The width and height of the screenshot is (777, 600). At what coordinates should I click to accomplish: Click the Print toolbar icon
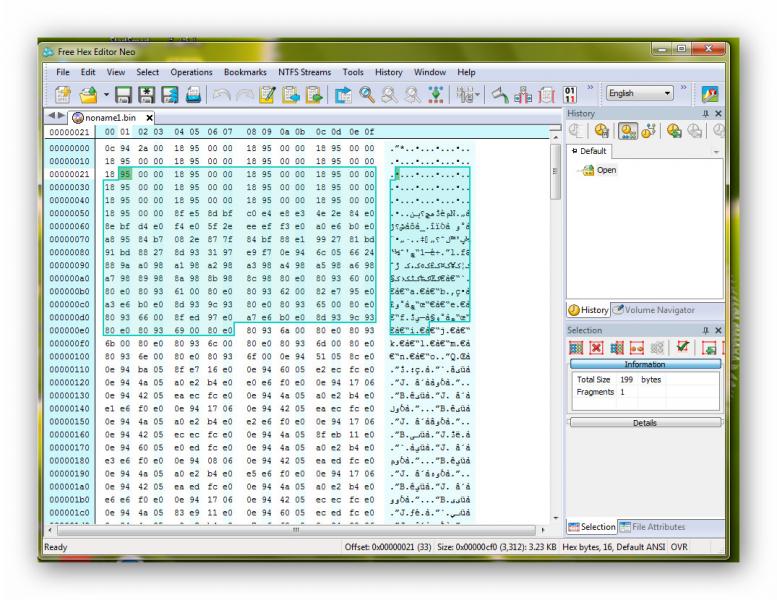click(193, 94)
